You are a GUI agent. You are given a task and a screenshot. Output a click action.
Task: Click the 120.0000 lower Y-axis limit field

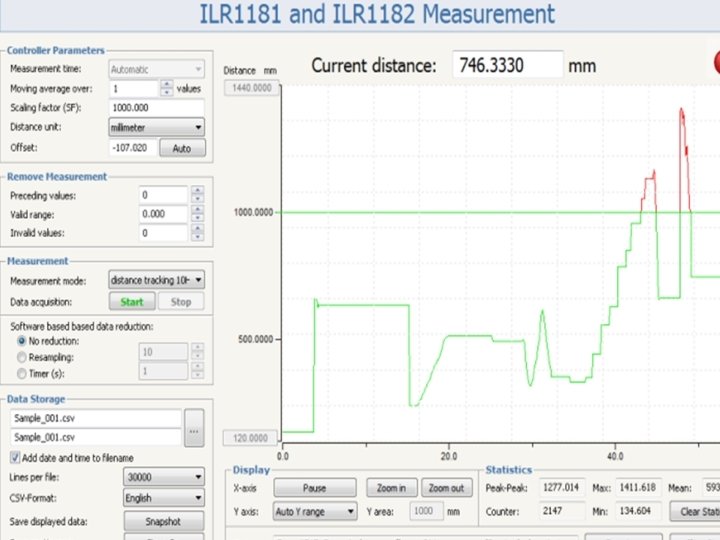[x=250, y=438]
